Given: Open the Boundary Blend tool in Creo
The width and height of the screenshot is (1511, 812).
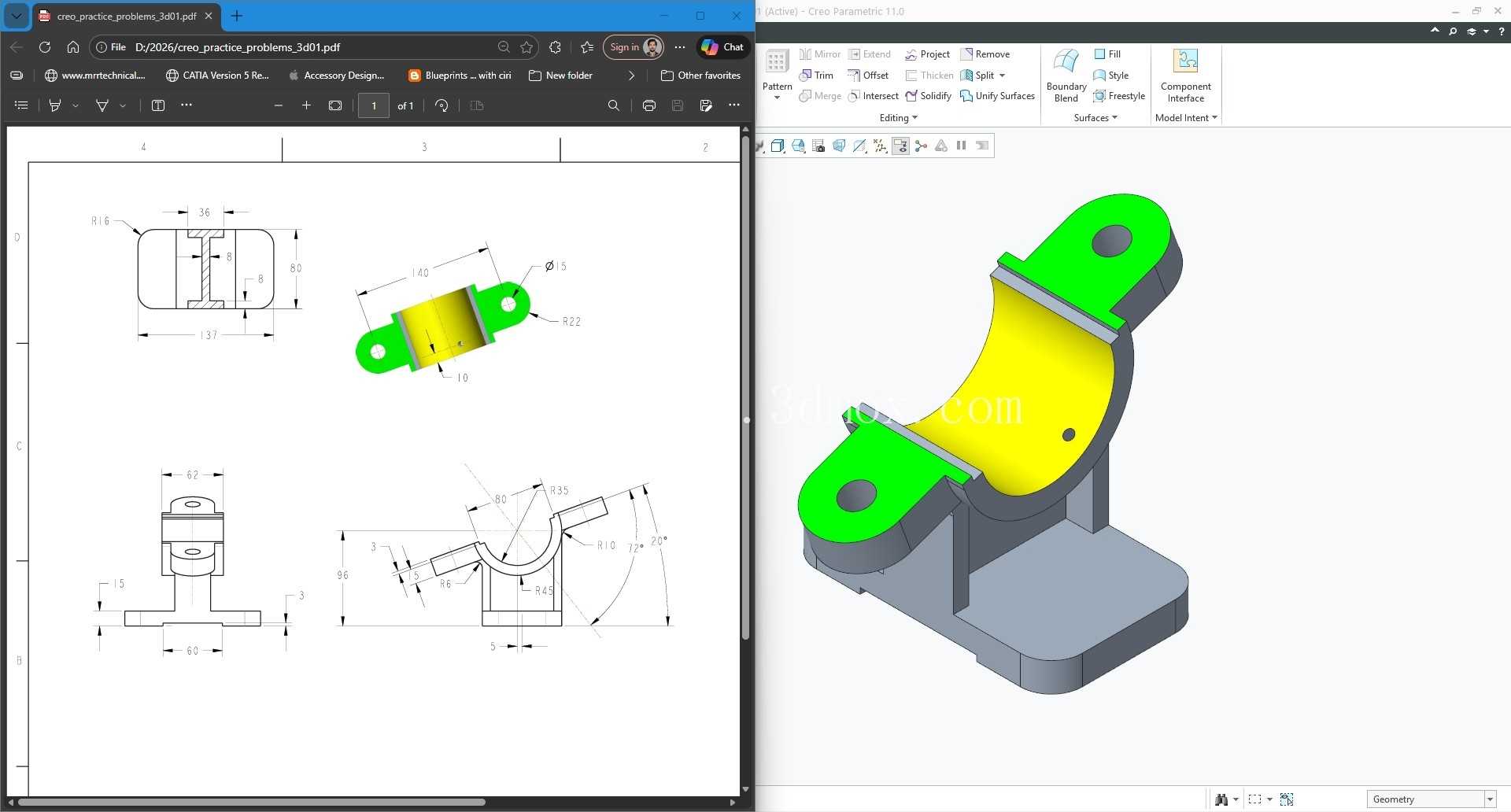Looking at the screenshot, I should tap(1066, 76).
